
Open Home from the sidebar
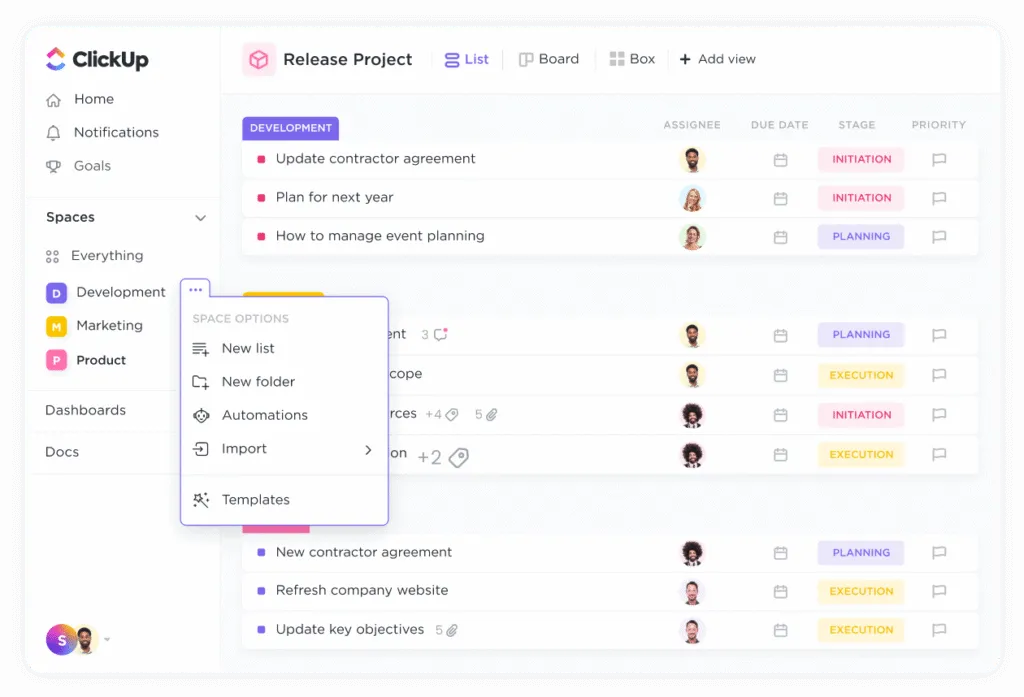pyautogui.click(x=80, y=99)
